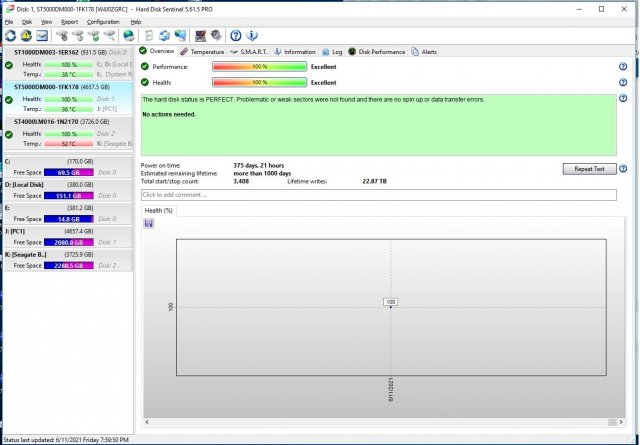640x445 pixels.
Task: Open the Report menu
Action: pos(69,21)
